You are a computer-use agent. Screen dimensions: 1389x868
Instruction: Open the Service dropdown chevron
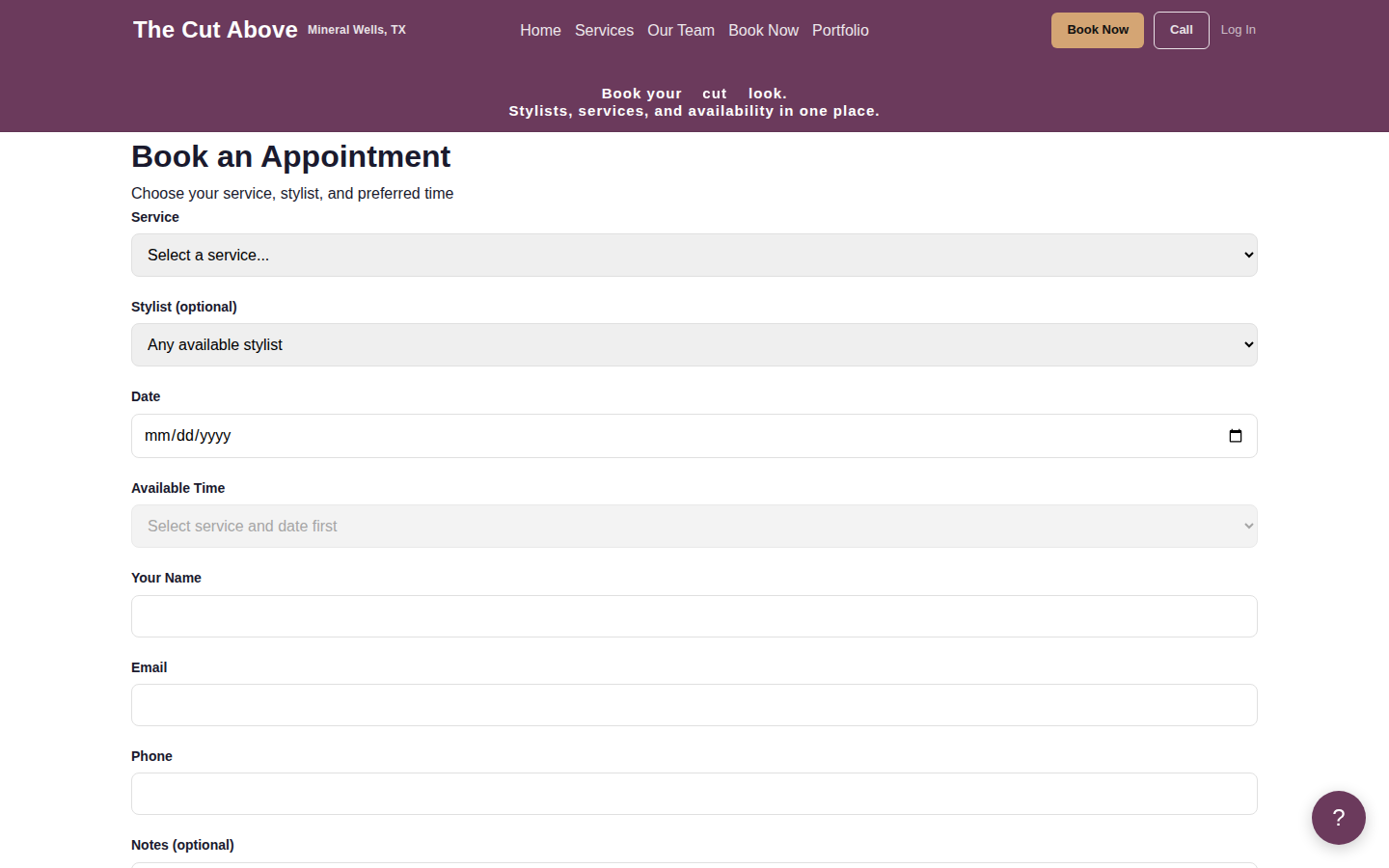click(1248, 255)
